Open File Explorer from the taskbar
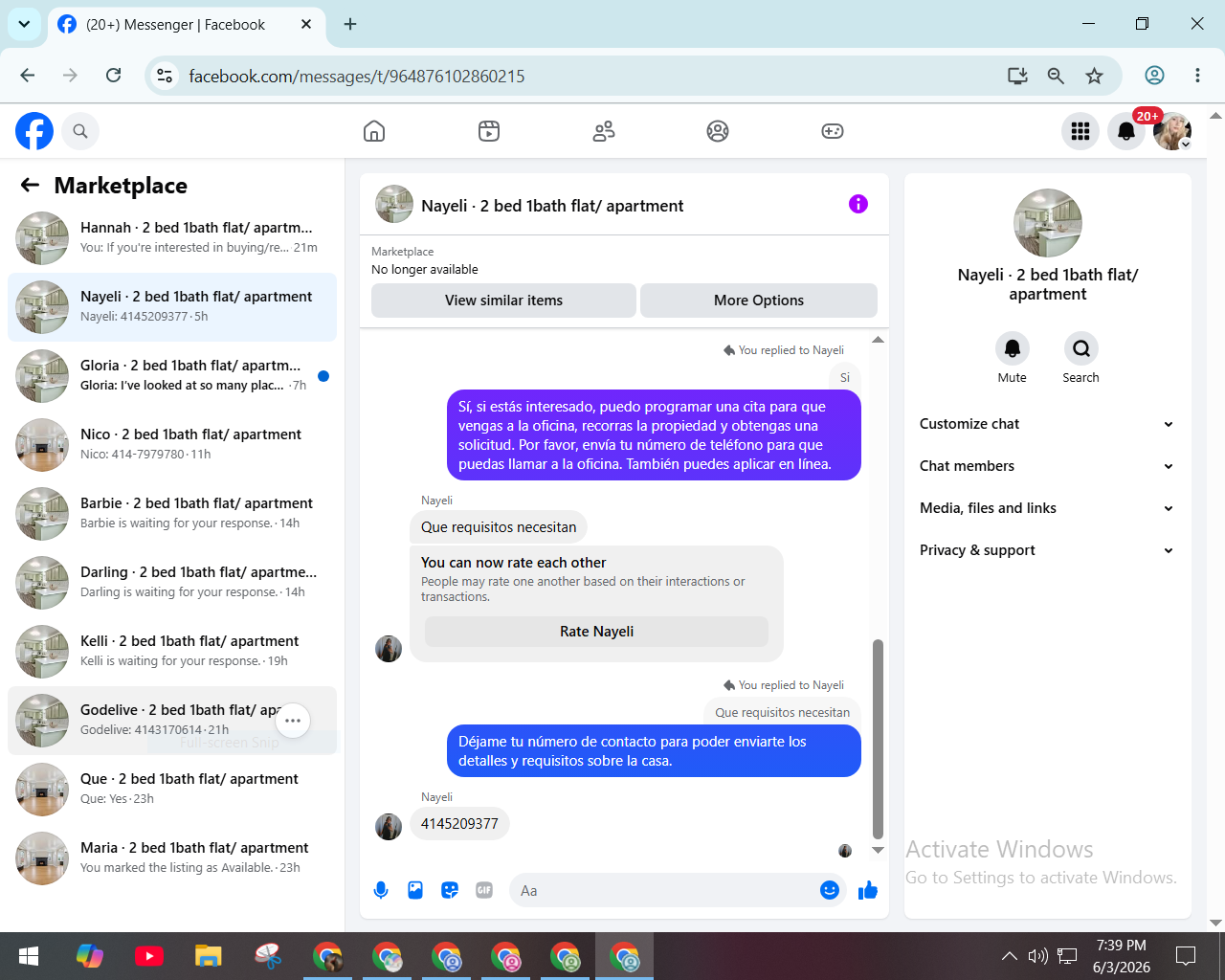 click(x=209, y=956)
